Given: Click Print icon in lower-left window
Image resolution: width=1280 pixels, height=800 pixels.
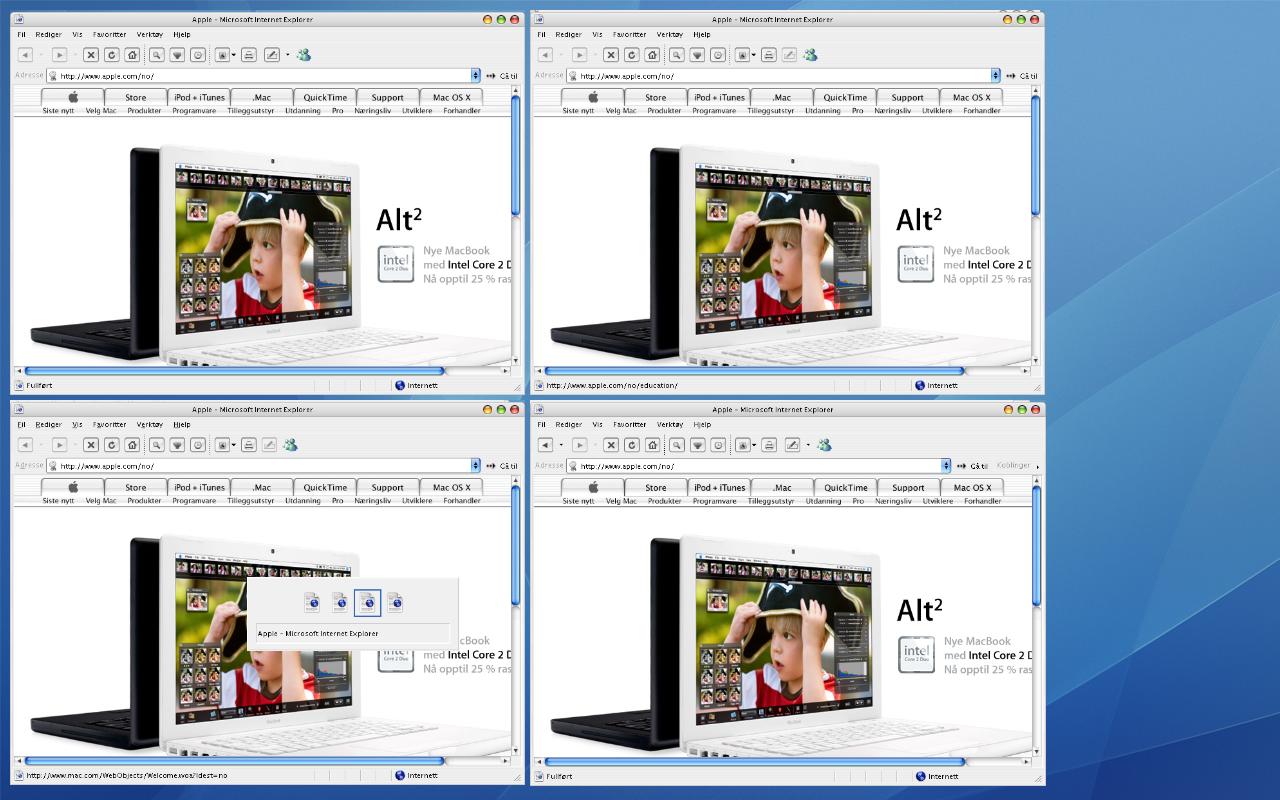Looking at the screenshot, I should (x=249, y=445).
